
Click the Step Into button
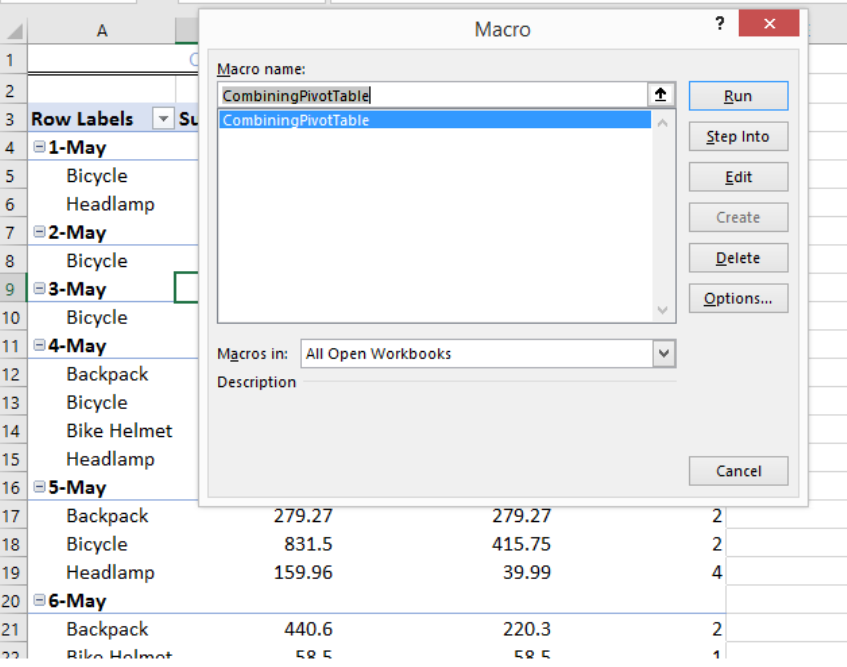pyautogui.click(x=738, y=137)
